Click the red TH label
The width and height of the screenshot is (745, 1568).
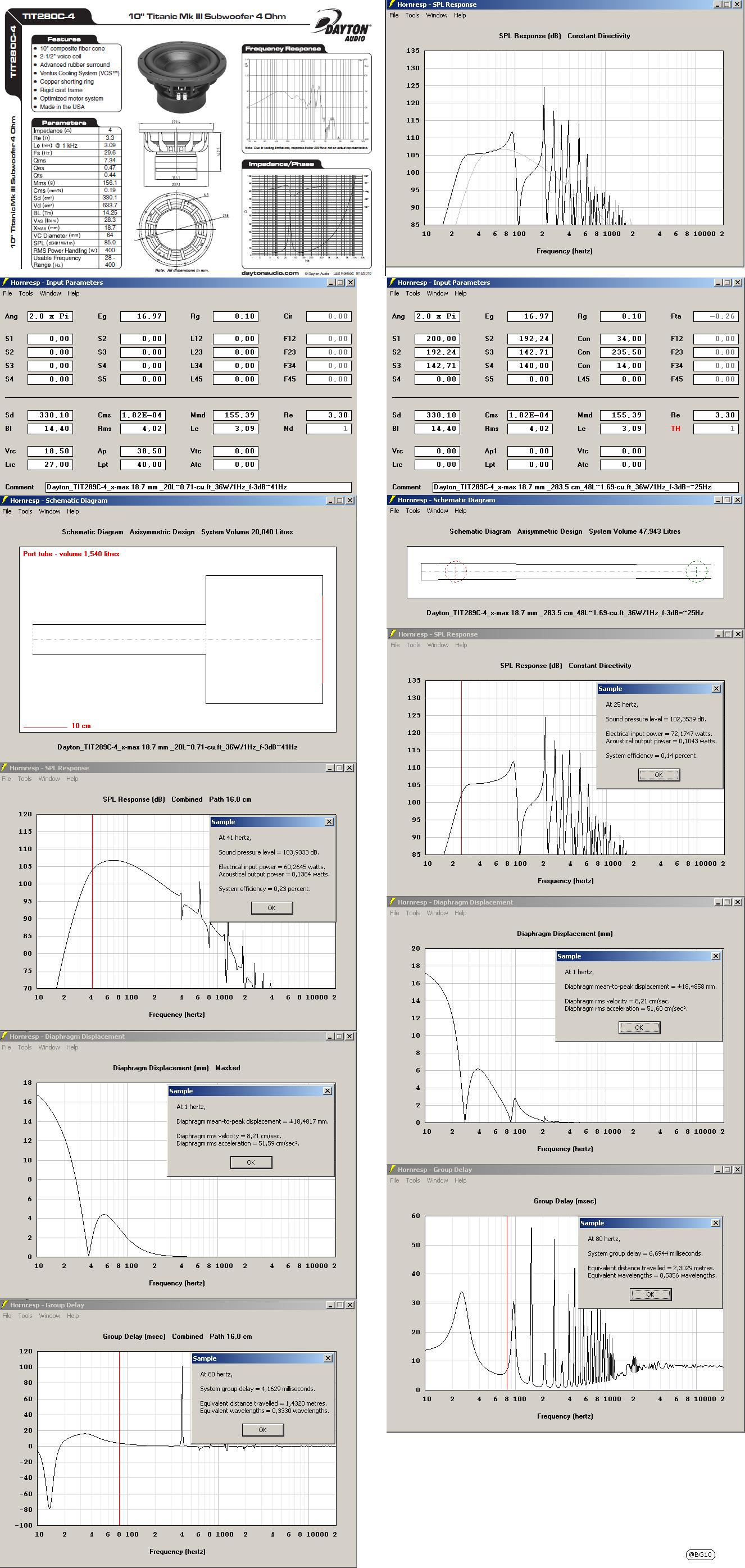[x=675, y=429]
